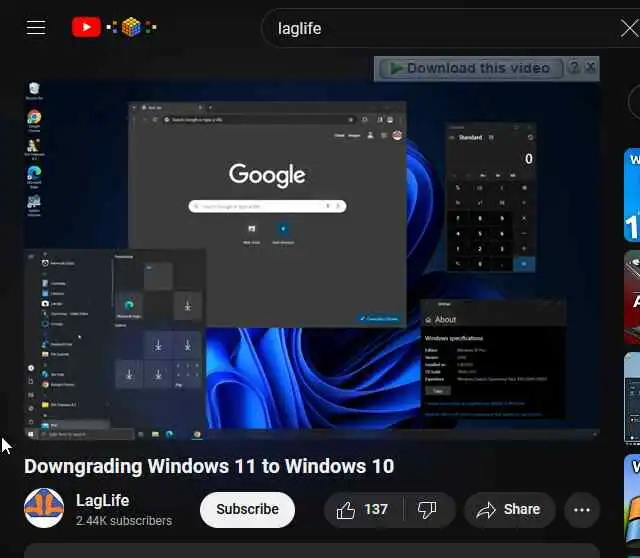Image resolution: width=640 pixels, height=558 pixels.
Task: Click the Copy button in the About window
Action: click(438, 391)
